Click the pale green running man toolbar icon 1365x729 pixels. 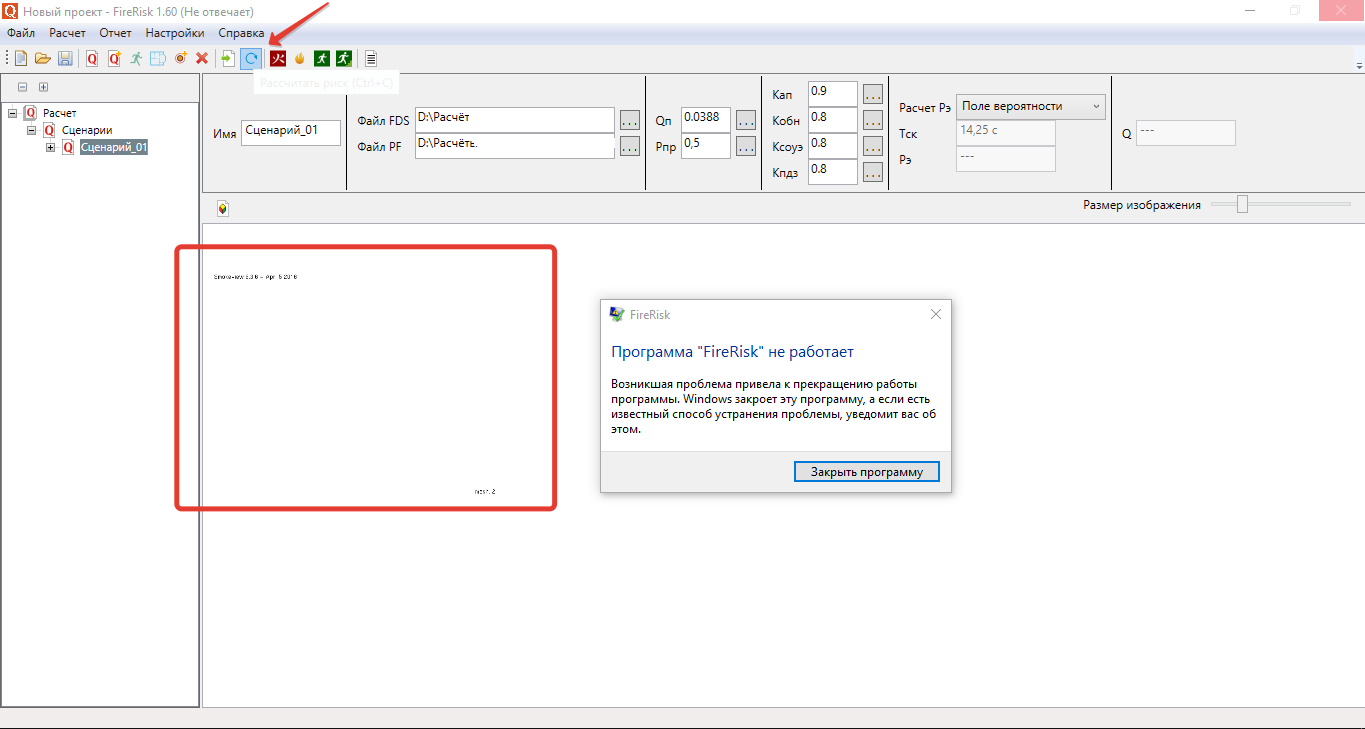click(136, 58)
